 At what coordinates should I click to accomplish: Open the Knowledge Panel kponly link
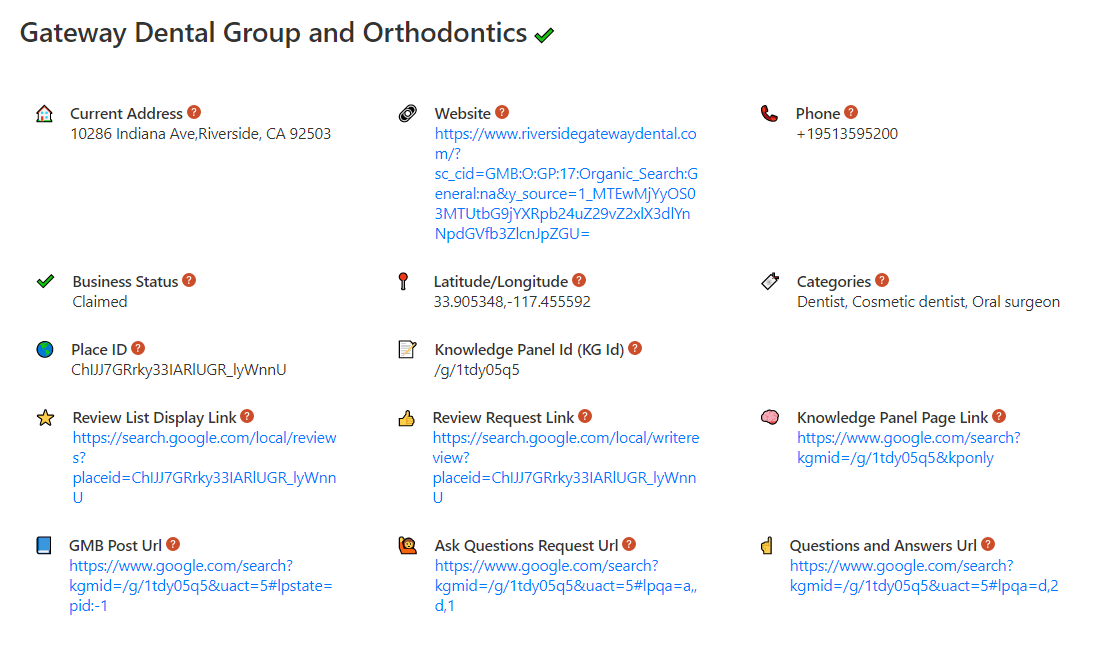[908, 448]
